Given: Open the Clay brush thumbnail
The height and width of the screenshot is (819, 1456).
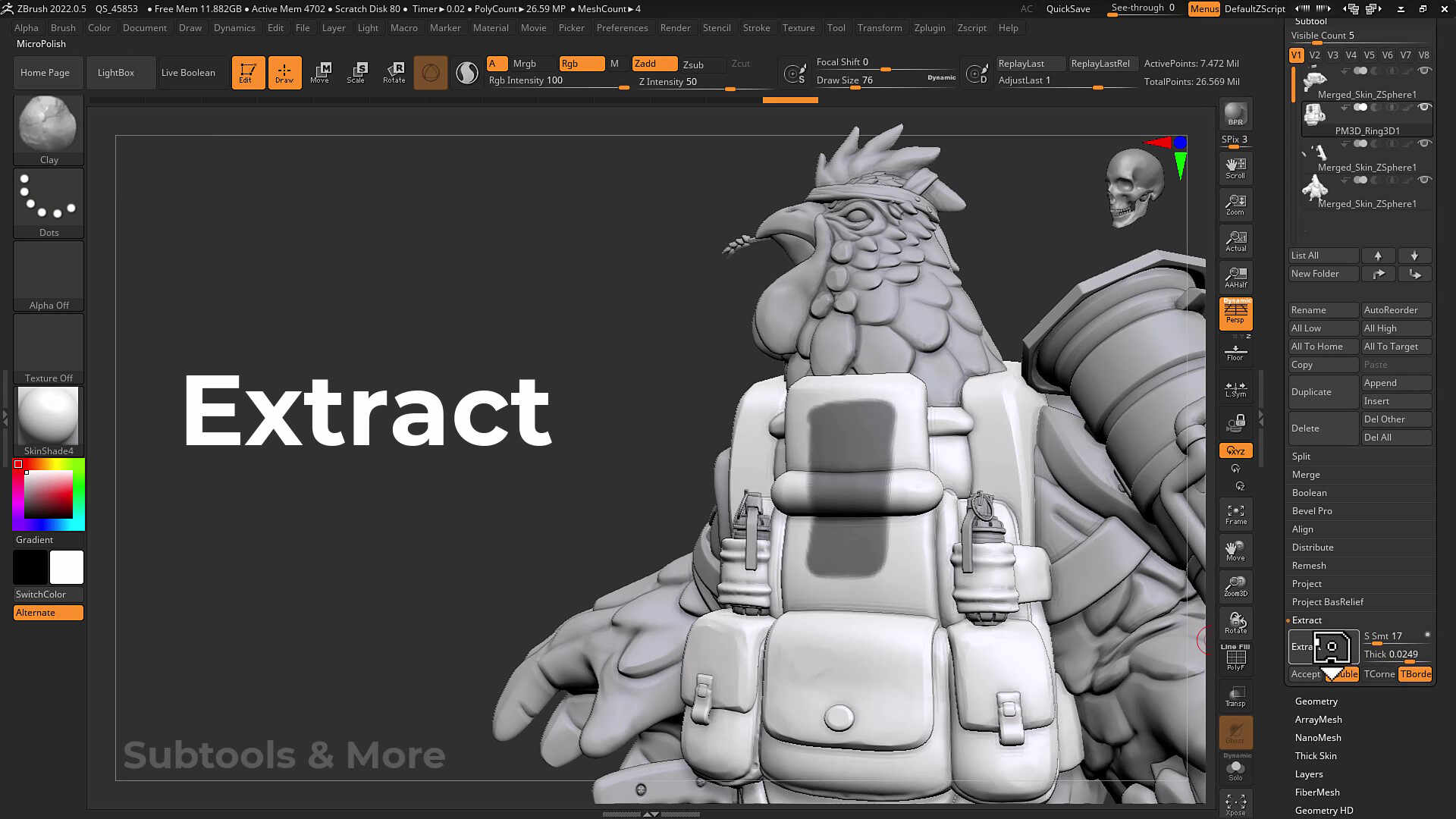Looking at the screenshot, I should (49, 130).
